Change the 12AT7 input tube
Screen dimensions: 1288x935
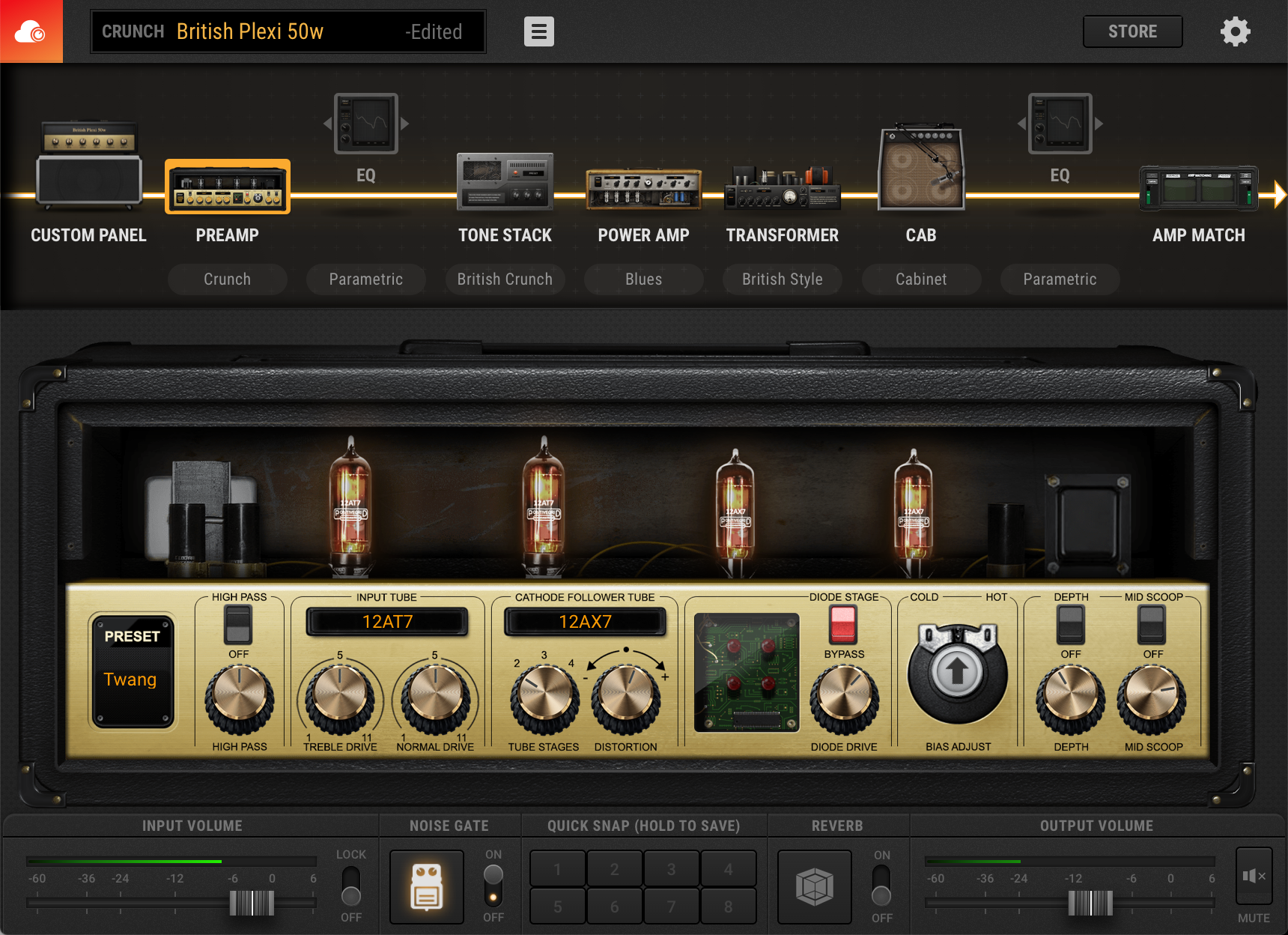point(387,621)
